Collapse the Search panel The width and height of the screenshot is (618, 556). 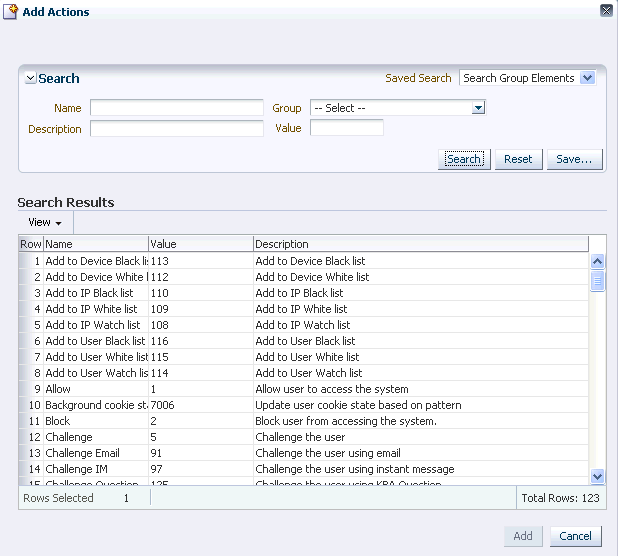(30, 78)
